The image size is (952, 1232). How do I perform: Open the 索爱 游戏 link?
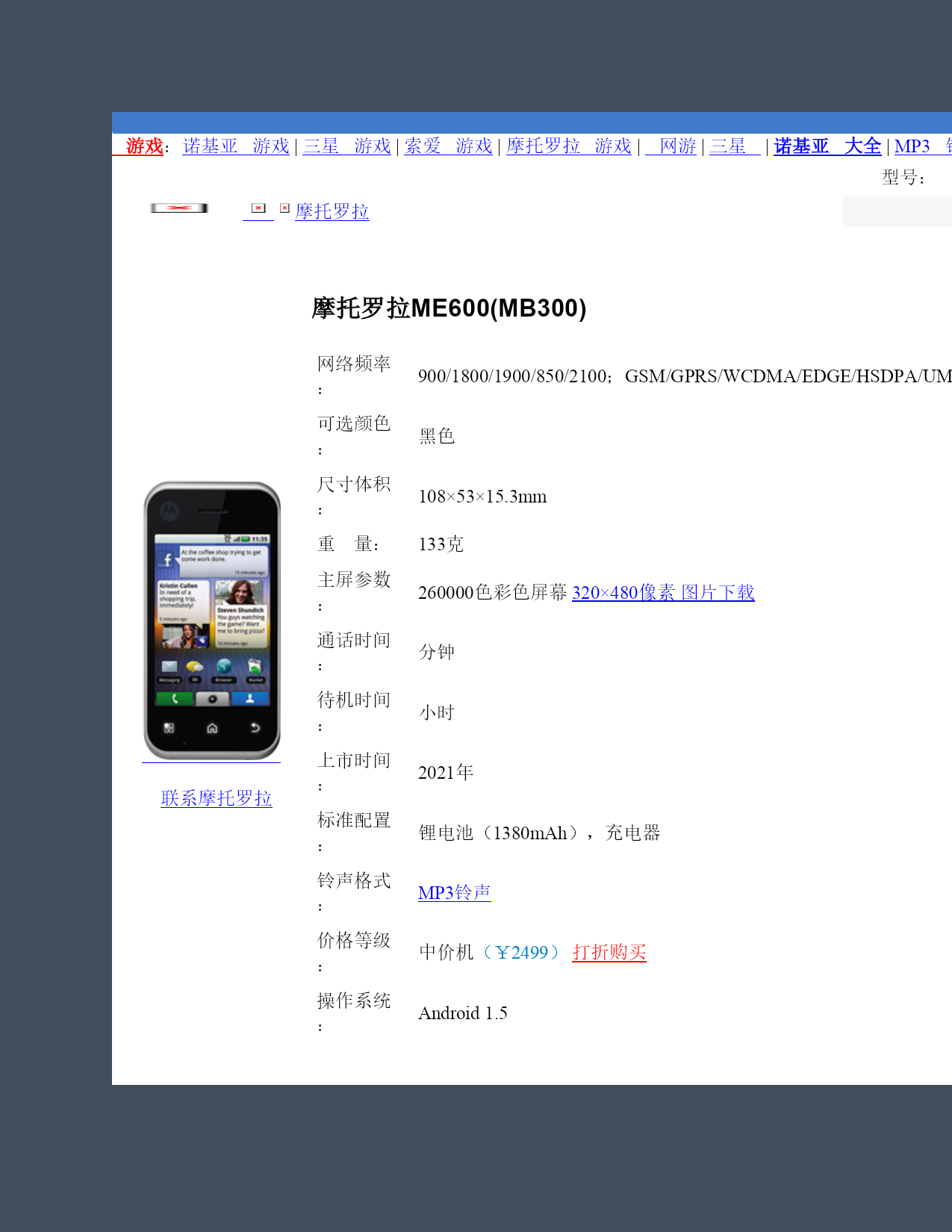click(x=448, y=146)
